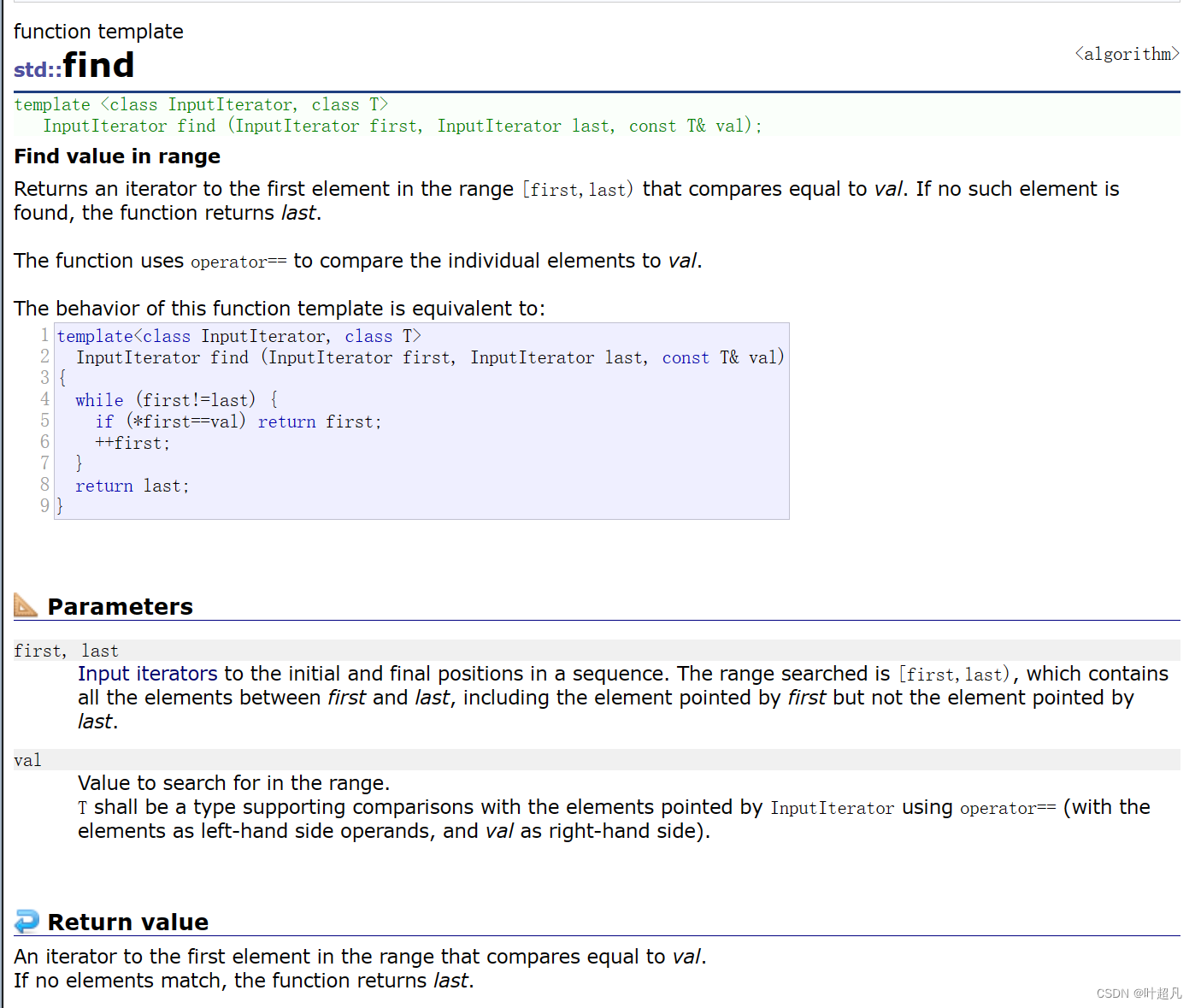Click 'The behavior of this function template' sentence
This screenshot has width=1195, height=1008.
(279, 309)
